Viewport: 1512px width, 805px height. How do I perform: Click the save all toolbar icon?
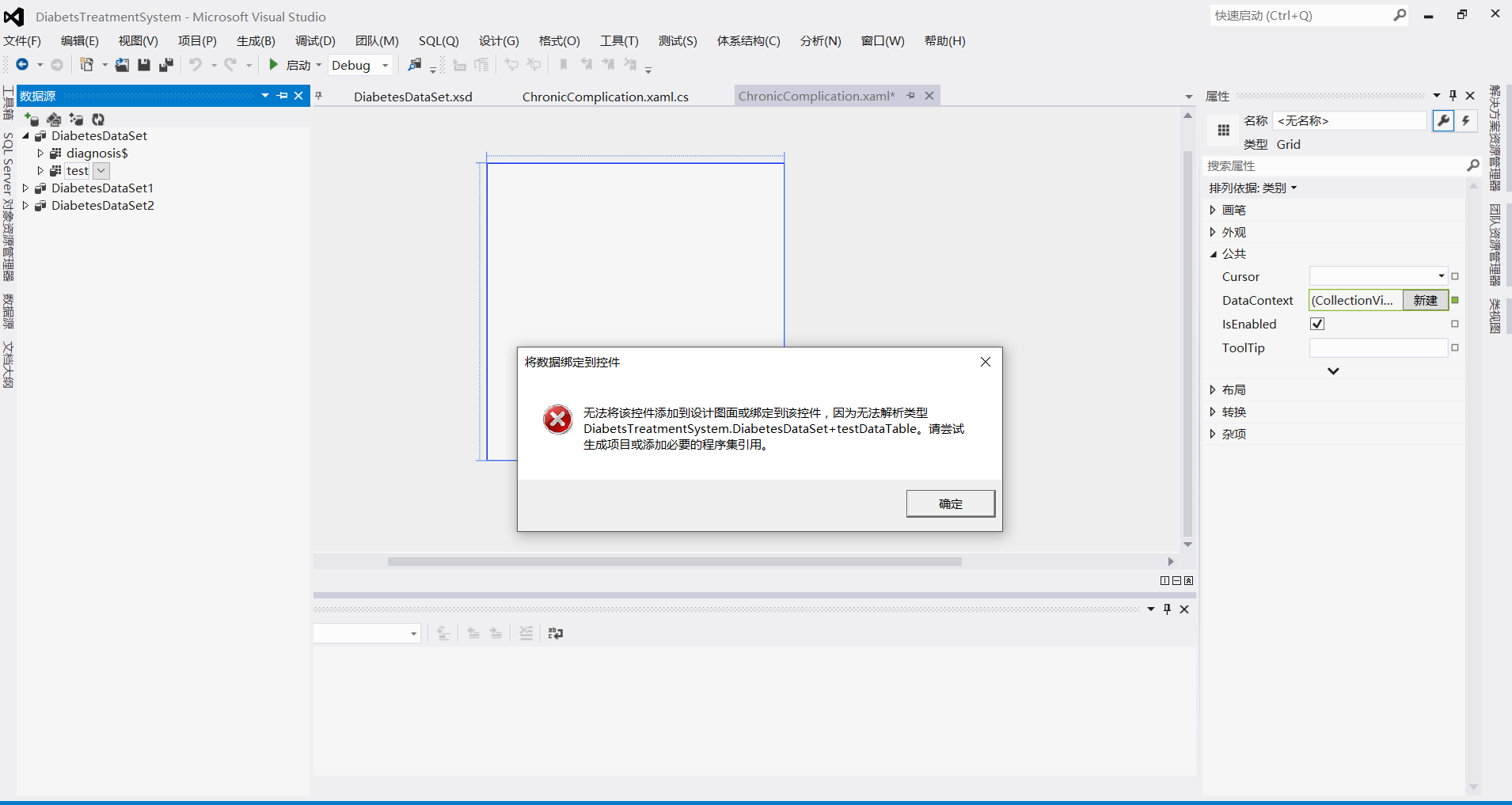tap(166, 65)
